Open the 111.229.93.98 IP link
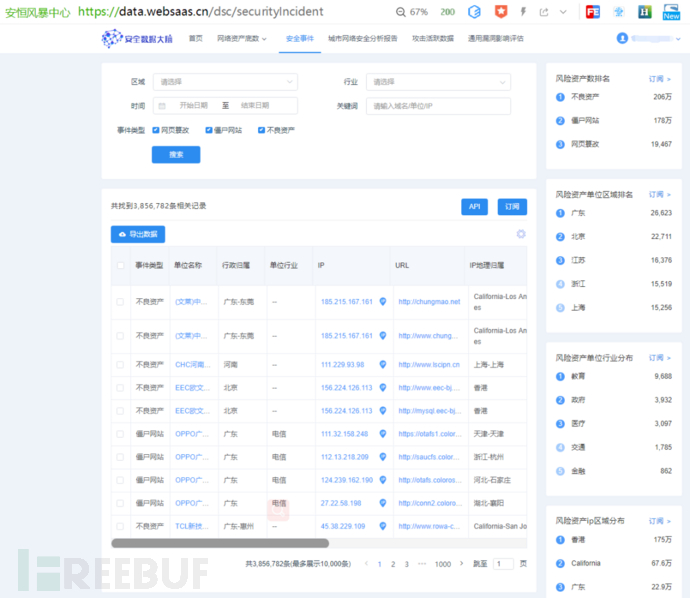Image resolution: width=690 pixels, height=598 pixels. pyautogui.click(x=342, y=365)
